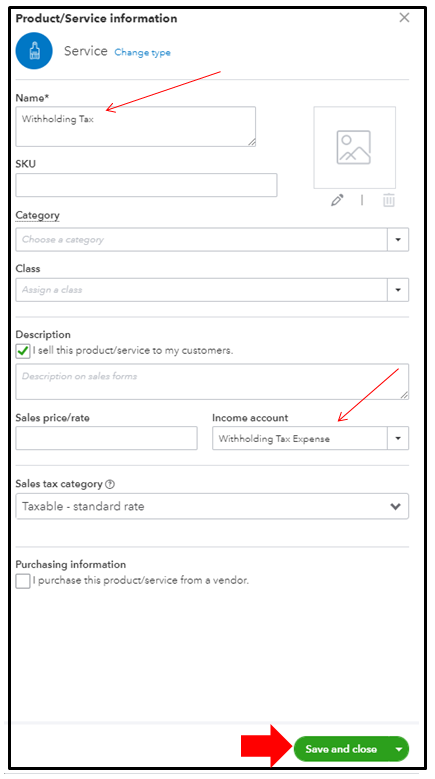Open Save and close options arrow
The height and width of the screenshot is (779, 435).
click(399, 749)
